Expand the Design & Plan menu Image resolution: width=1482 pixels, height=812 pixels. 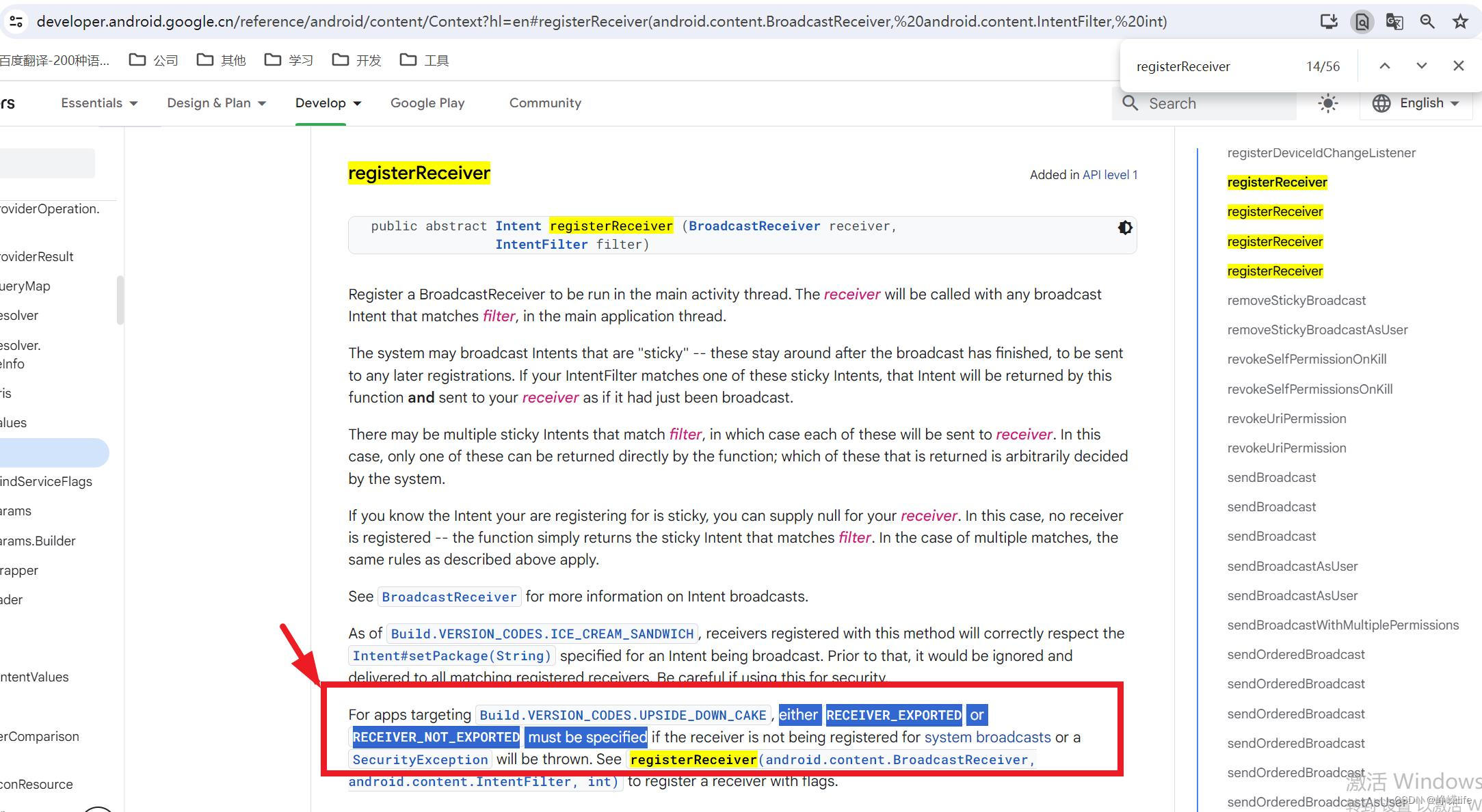pos(216,103)
